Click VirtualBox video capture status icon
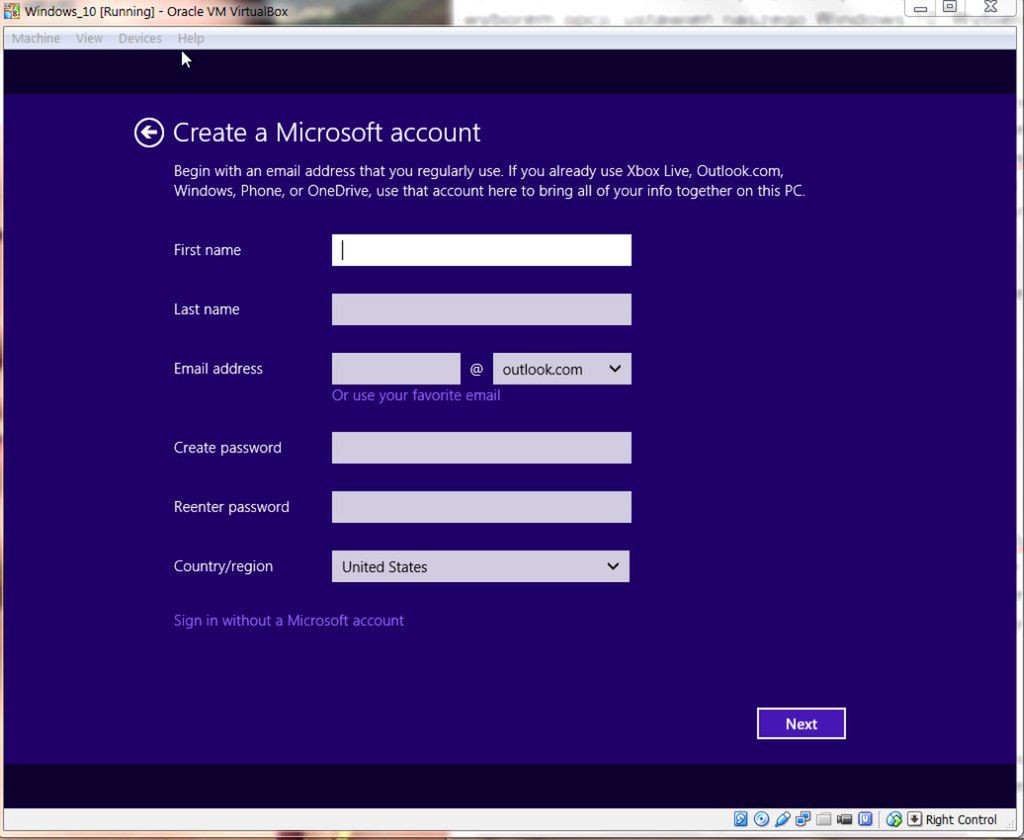 [844, 819]
